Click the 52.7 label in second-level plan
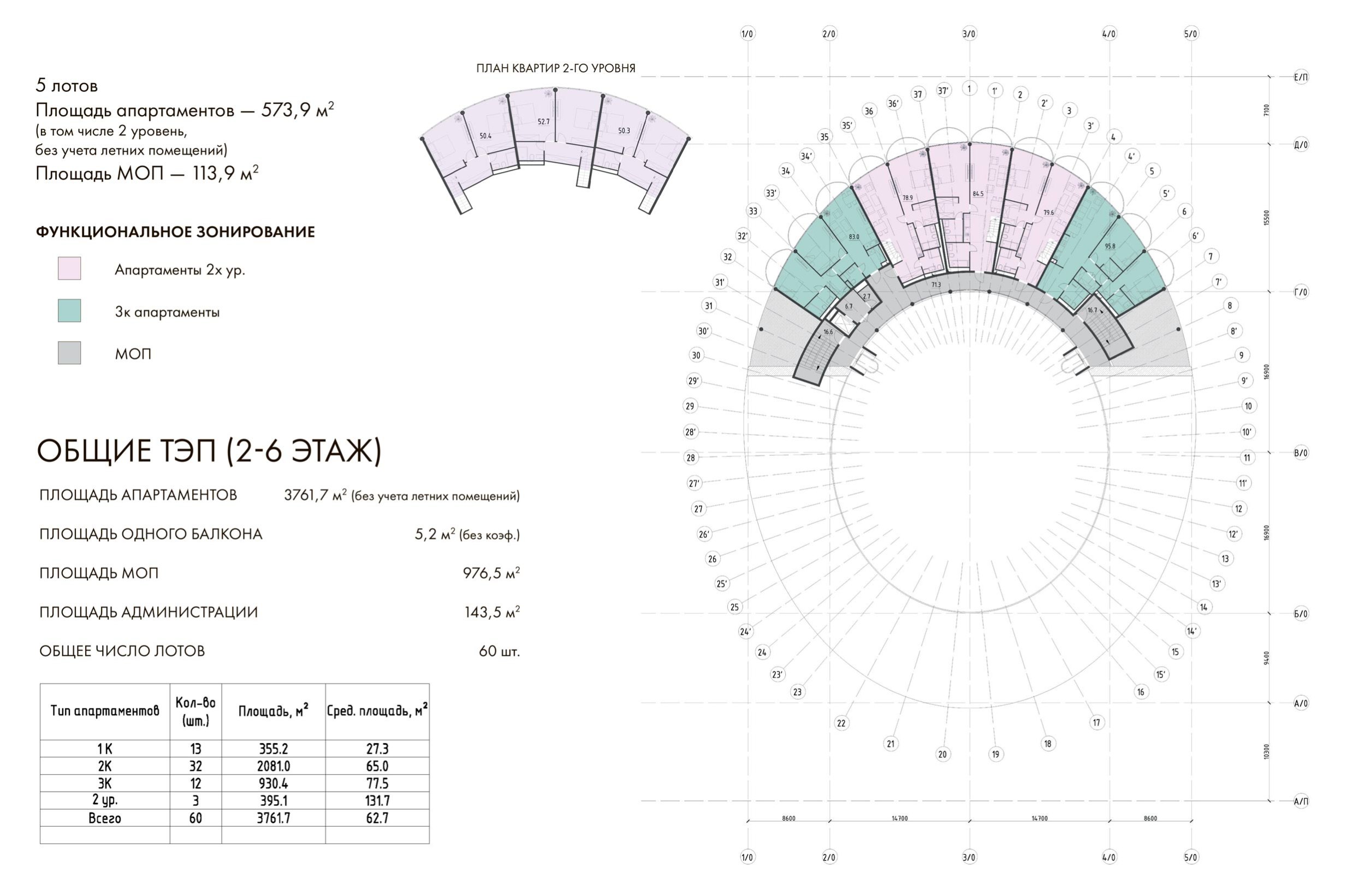 pos(543,122)
